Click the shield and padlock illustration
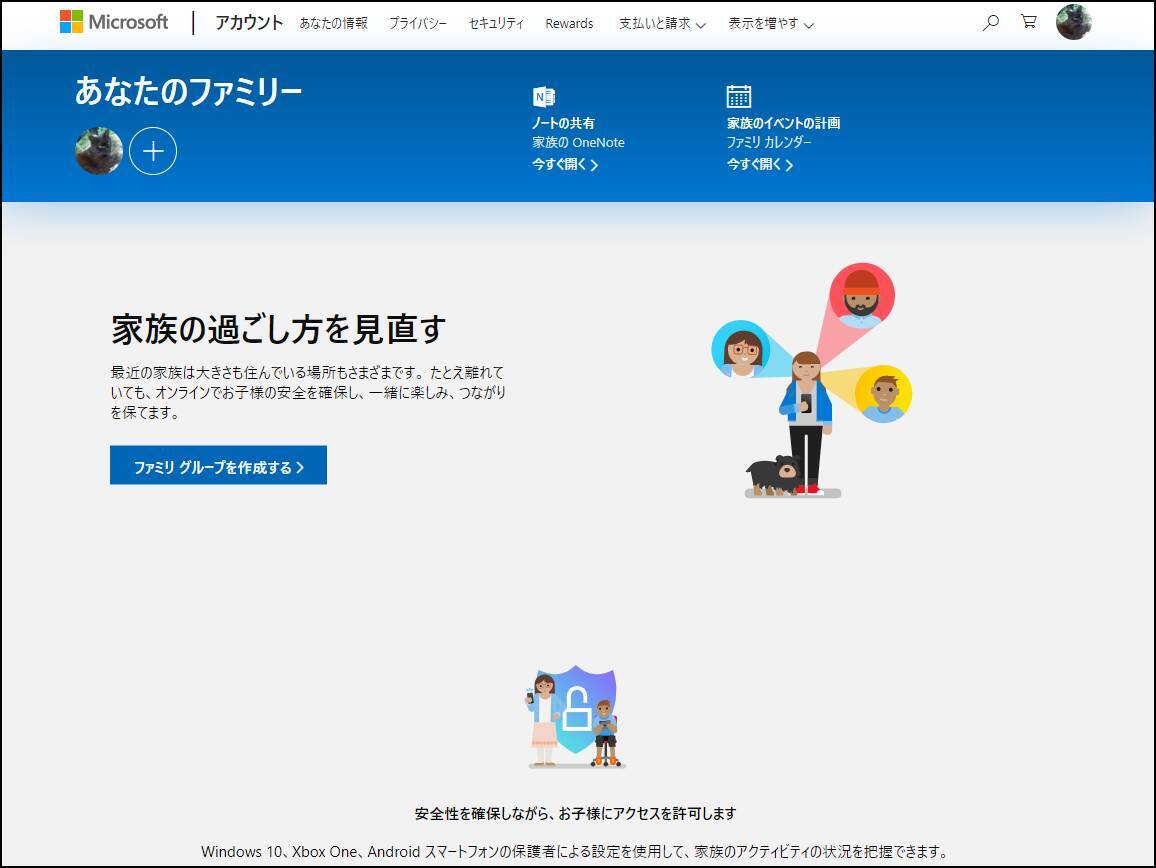 click(x=575, y=715)
